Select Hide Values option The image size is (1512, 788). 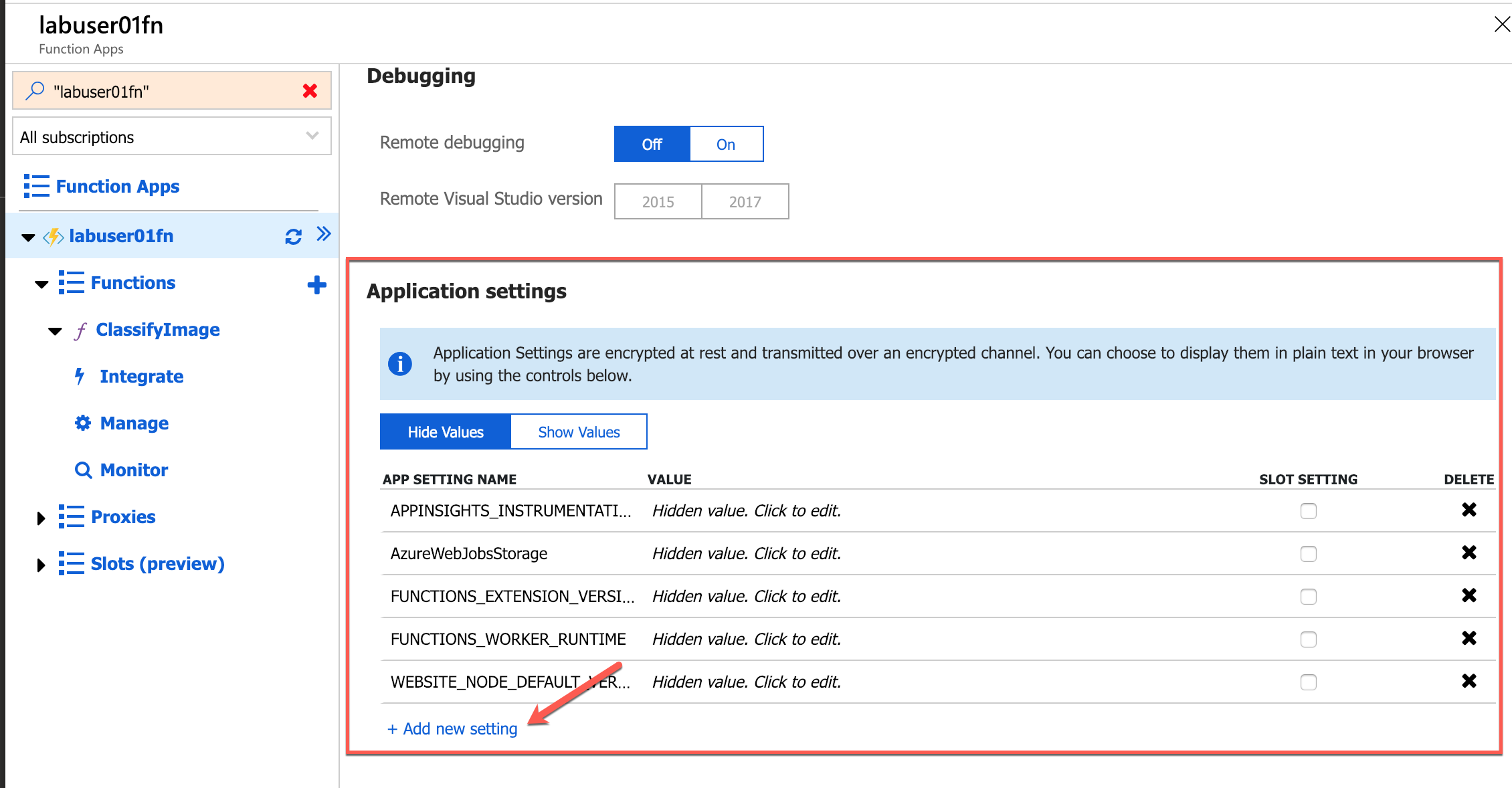tap(446, 431)
